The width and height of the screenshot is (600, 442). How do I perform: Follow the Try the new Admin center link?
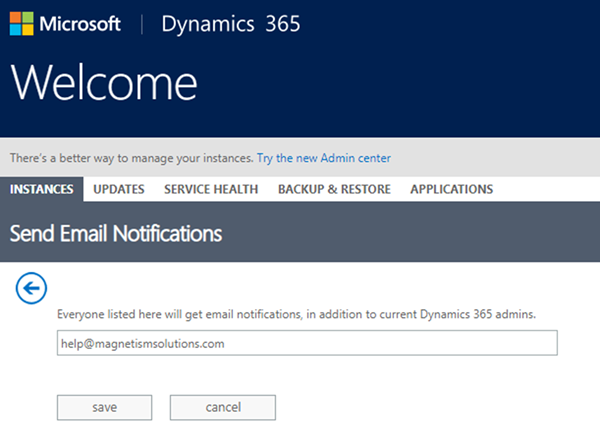tap(324, 158)
